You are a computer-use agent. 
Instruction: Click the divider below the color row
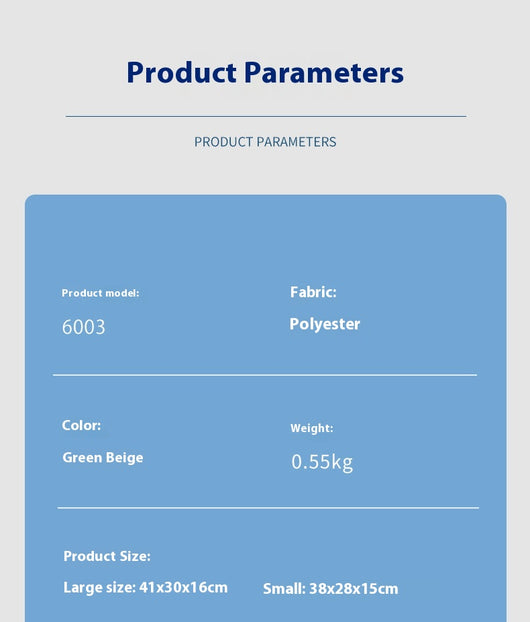[268, 508]
